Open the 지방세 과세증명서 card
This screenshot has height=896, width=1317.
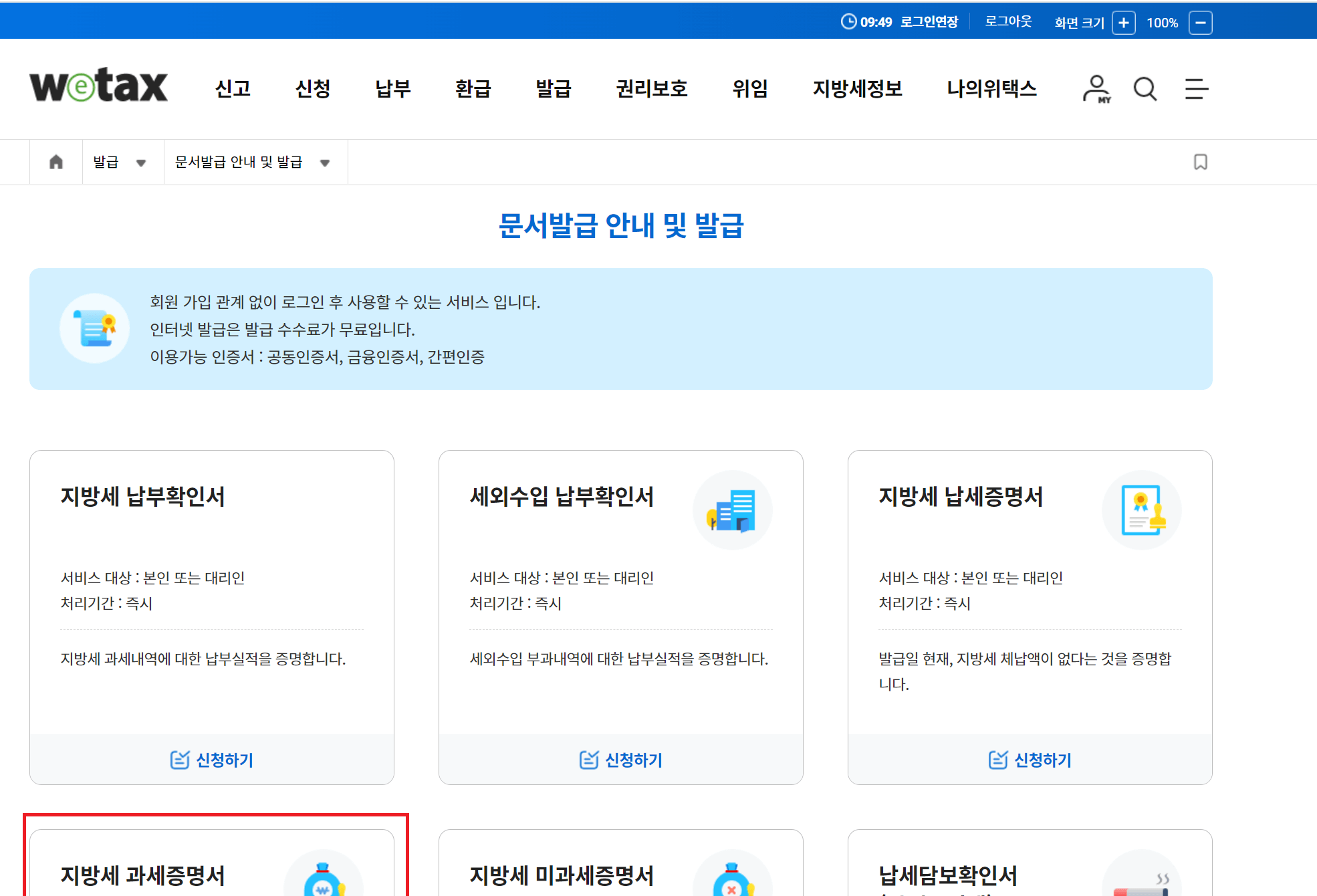click(x=143, y=875)
